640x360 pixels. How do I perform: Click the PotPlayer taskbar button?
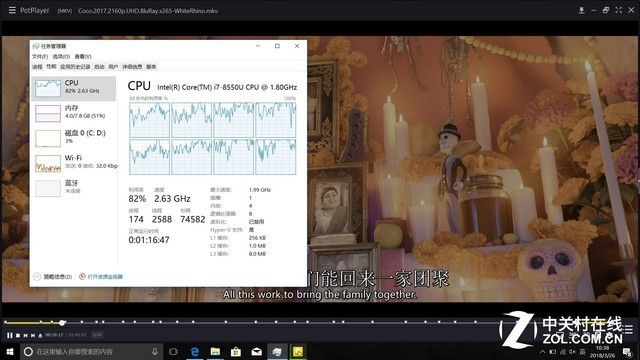click(x=298, y=351)
